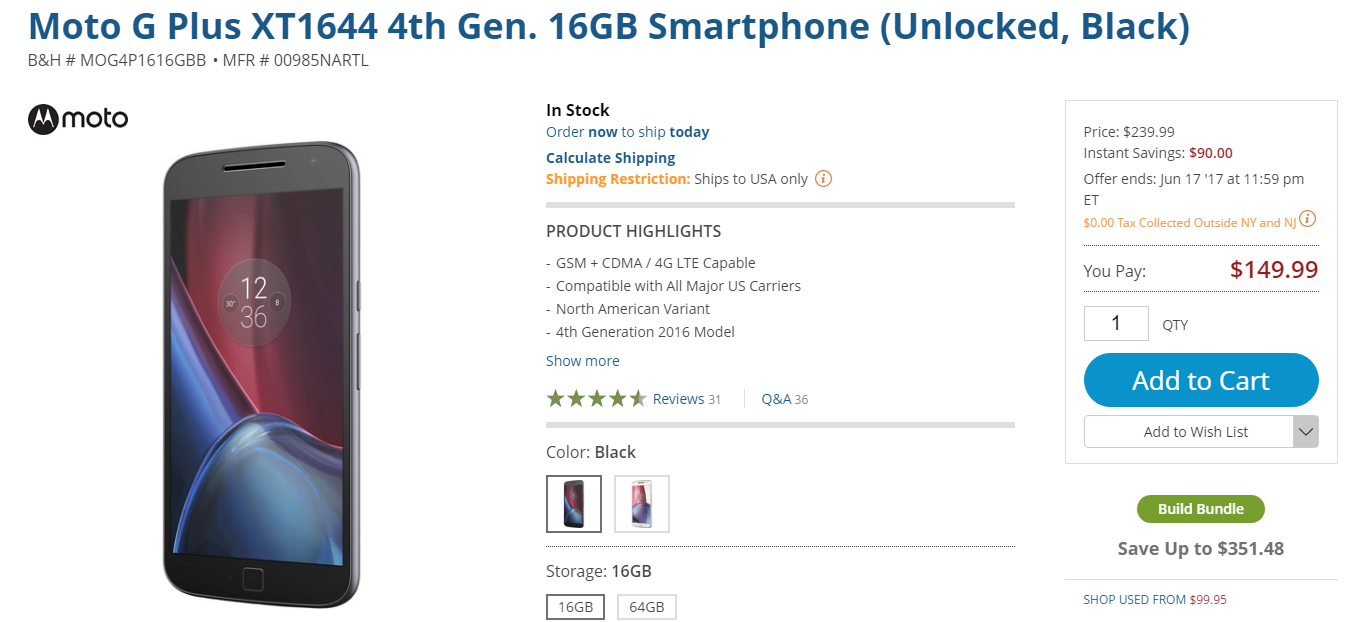Click the Build Bundle button
Image resolution: width=1372 pixels, height=622 pixels.
(x=1200, y=509)
